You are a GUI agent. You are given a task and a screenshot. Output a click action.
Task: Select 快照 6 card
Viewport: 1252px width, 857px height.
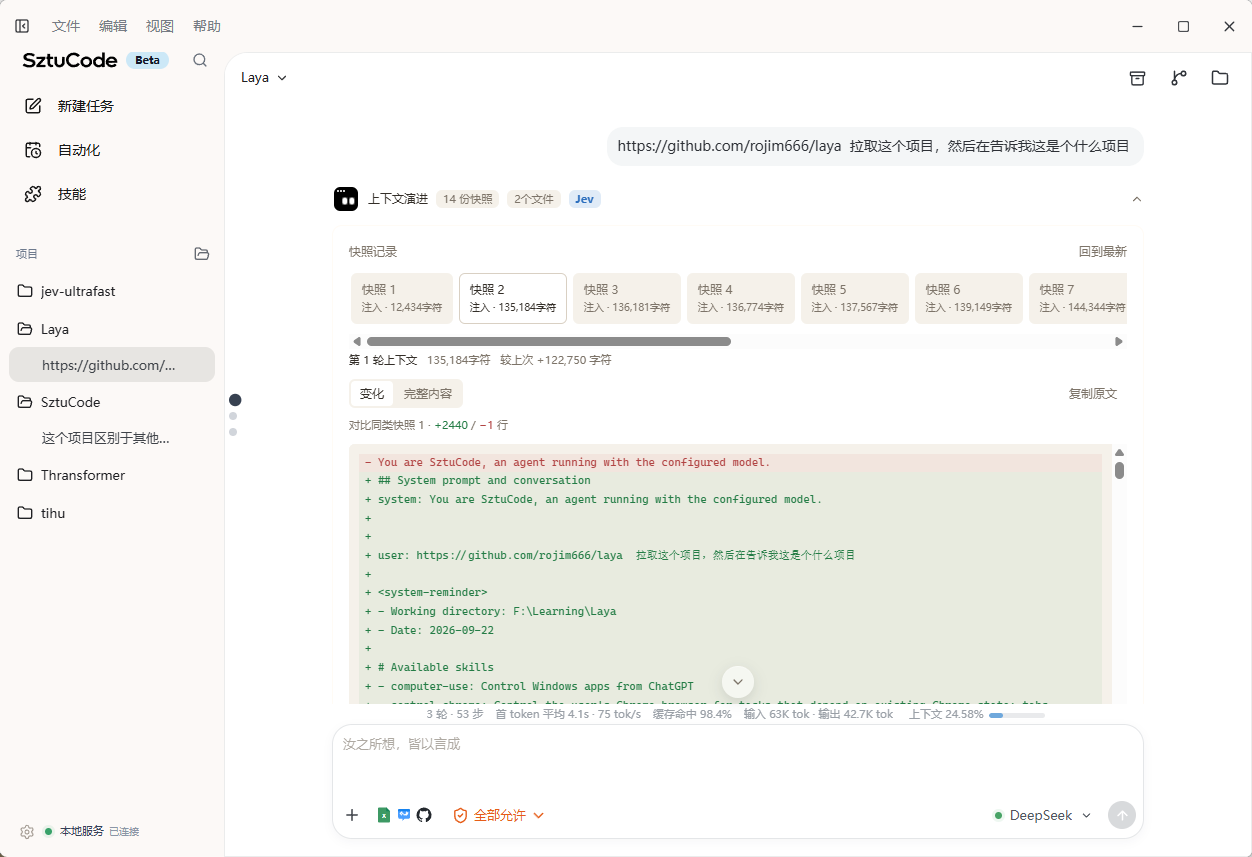pyautogui.click(x=969, y=298)
